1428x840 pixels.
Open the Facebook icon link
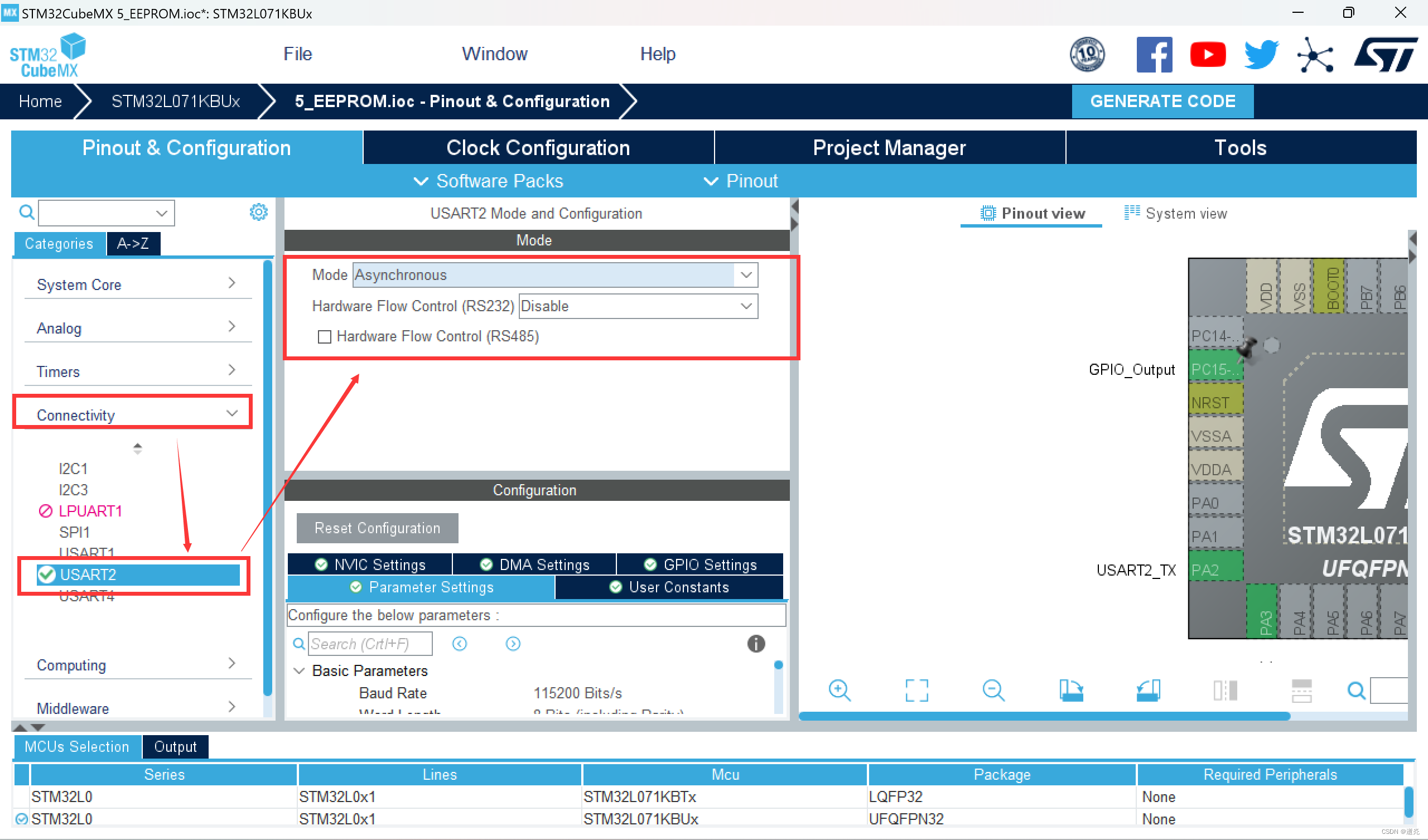[x=1154, y=55]
